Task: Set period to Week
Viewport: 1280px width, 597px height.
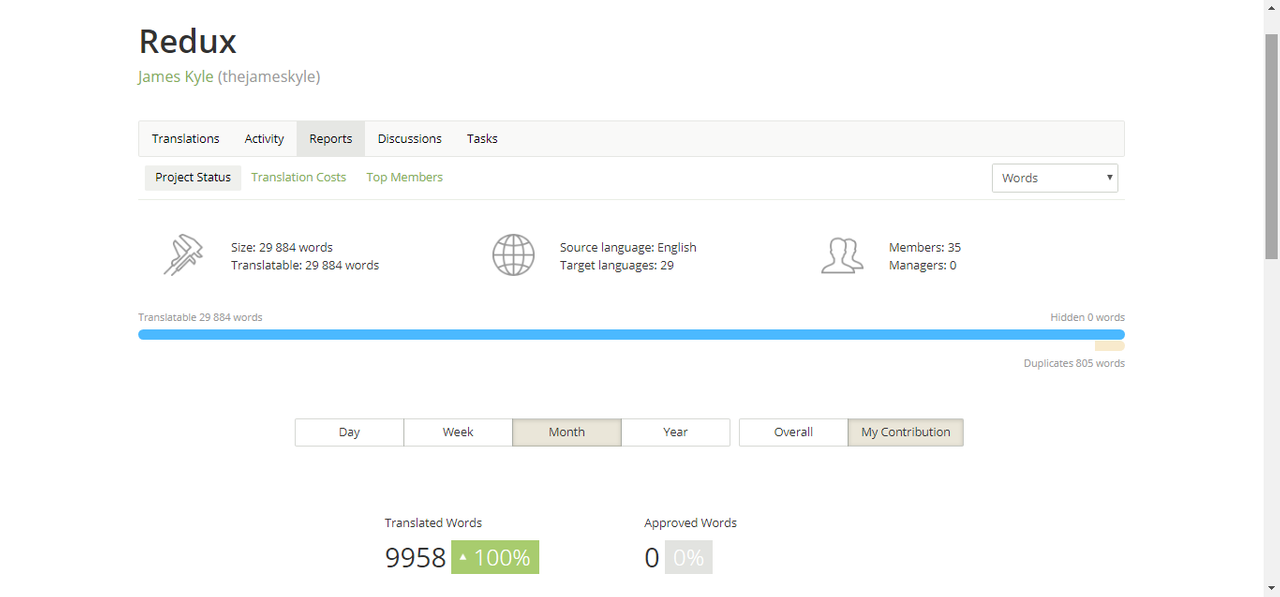Action: coord(458,432)
